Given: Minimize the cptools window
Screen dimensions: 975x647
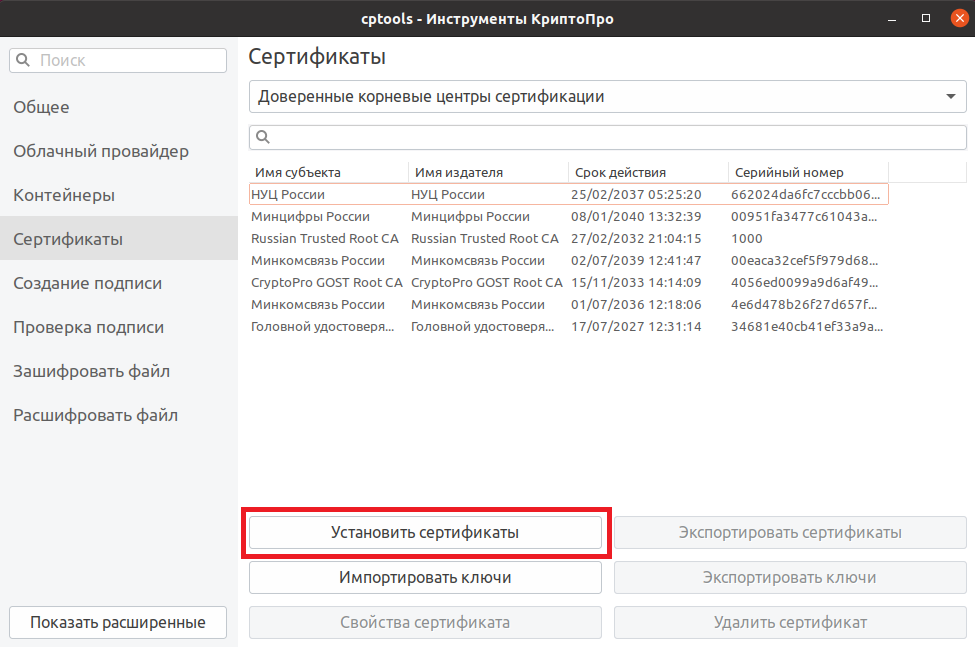Looking at the screenshot, I should (892, 19).
